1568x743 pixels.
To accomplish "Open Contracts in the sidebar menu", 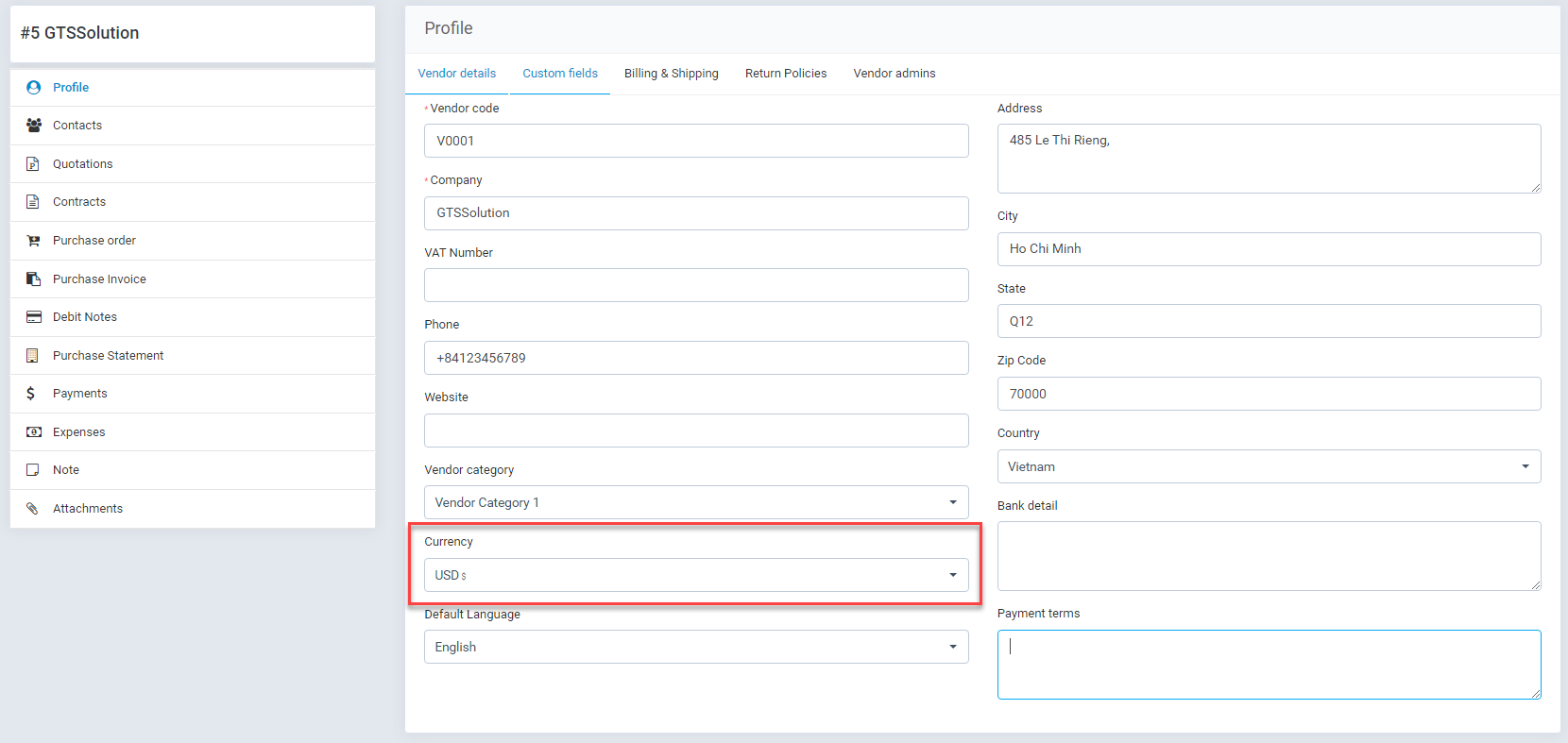I will coord(79,202).
